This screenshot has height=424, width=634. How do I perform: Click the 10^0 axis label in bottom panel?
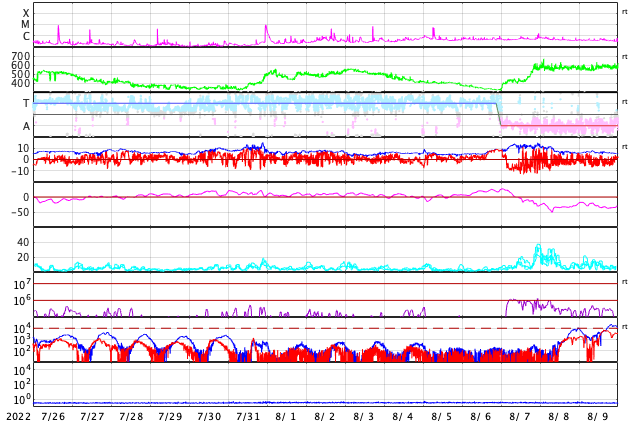tap(22, 400)
